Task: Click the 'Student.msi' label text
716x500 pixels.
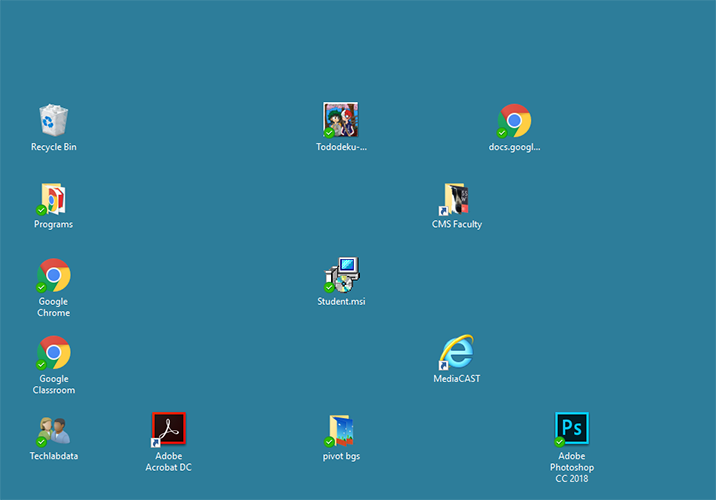Action: [x=341, y=301]
